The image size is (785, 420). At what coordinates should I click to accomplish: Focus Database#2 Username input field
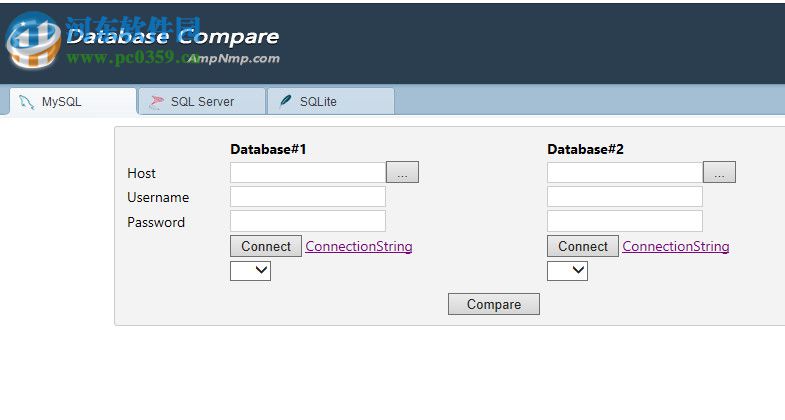pyautogui.click(x=625, y=197)
